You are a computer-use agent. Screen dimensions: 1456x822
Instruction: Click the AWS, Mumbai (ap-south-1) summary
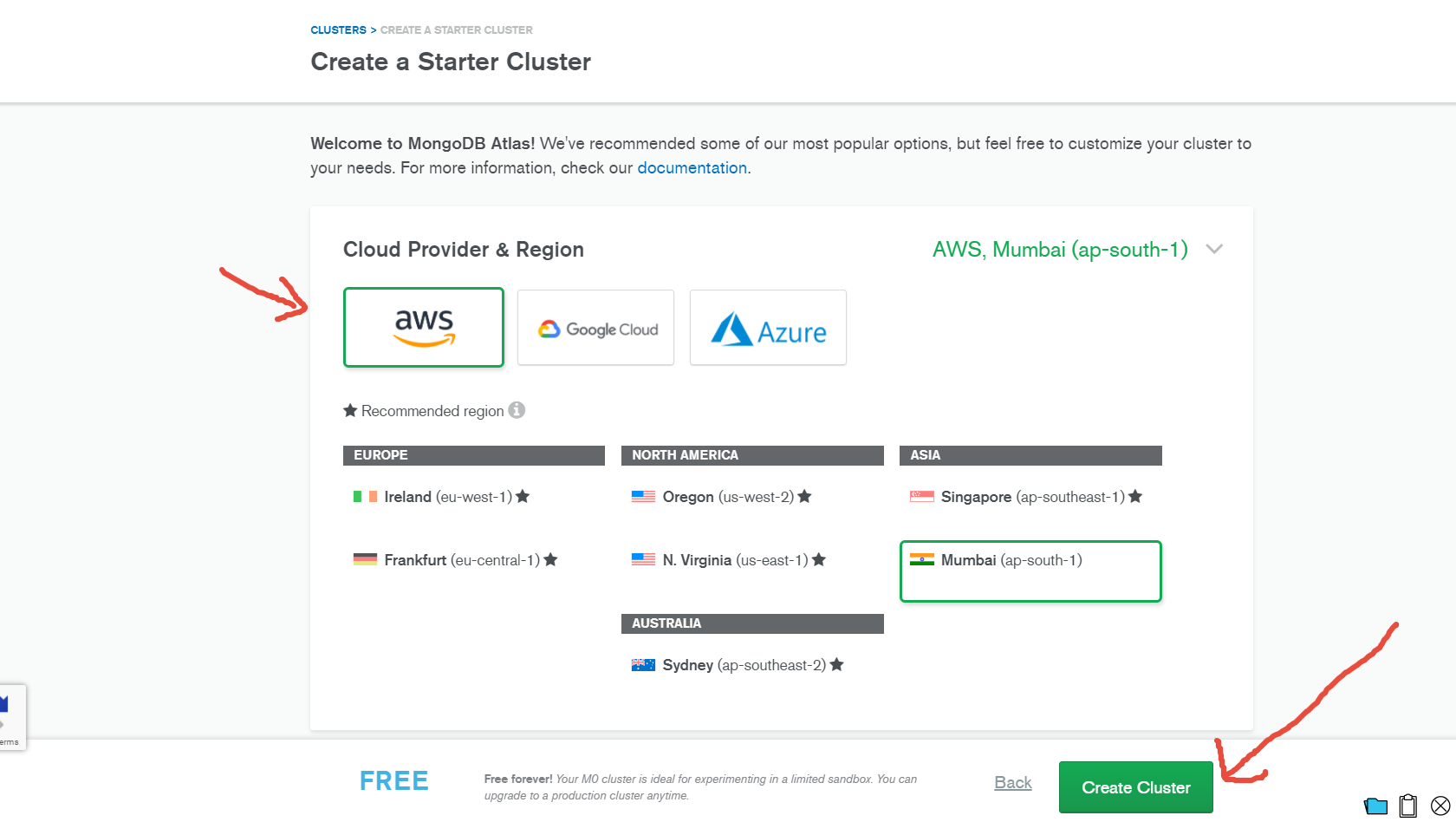(1060, 250)
